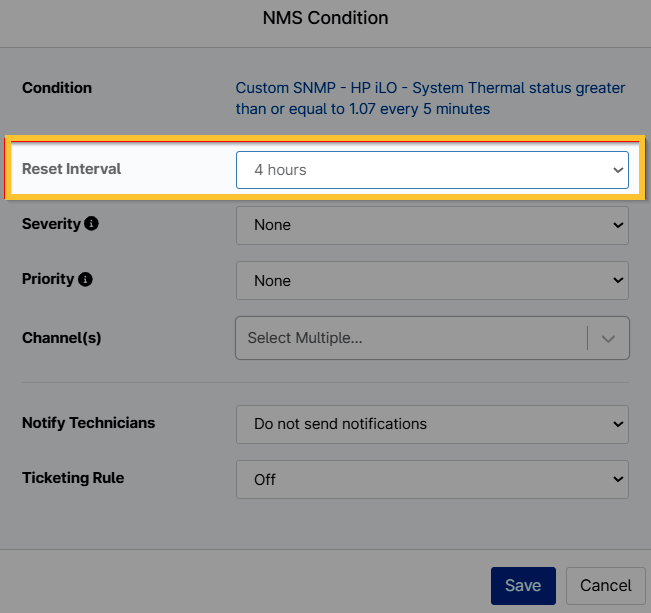Expand the Severity dropdown

coord(432,225)
